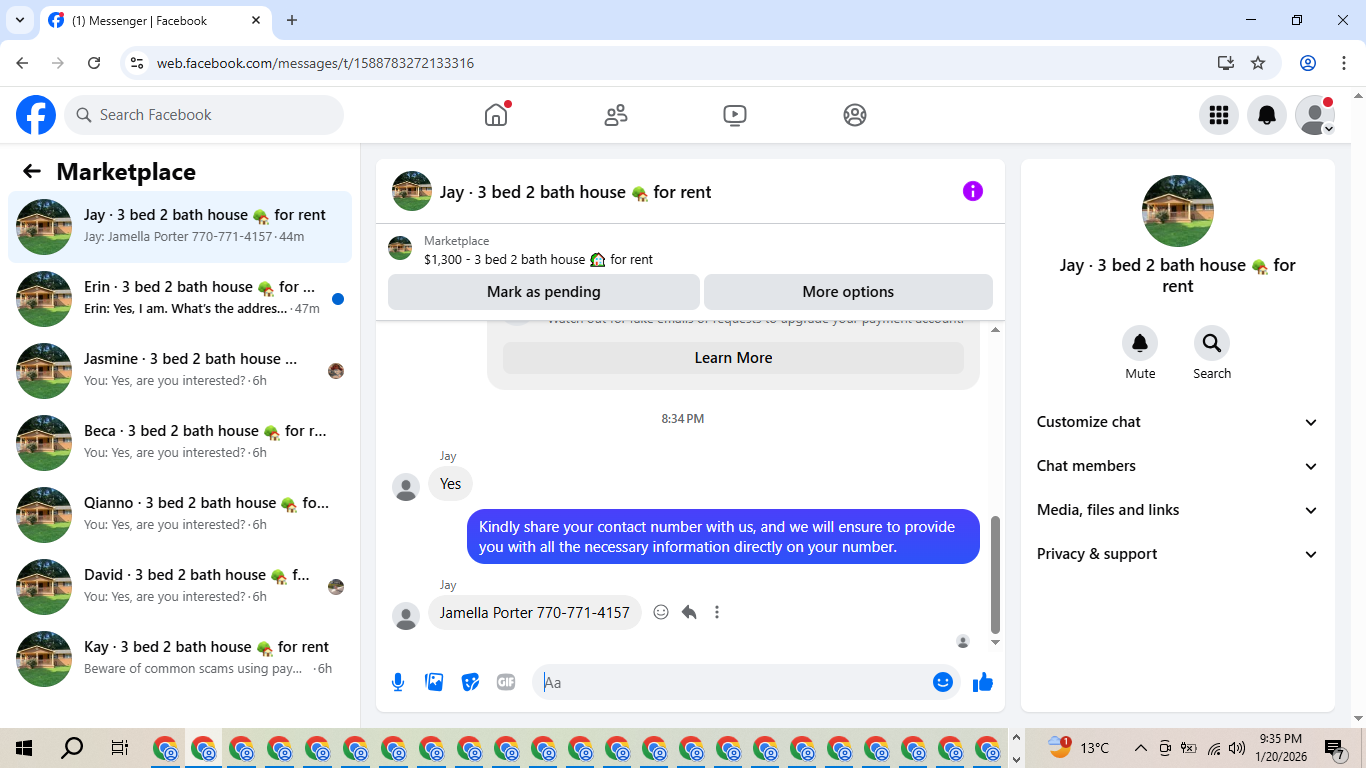Open Erin's unread conversation

pyautogui.click(x=180, y=299)
